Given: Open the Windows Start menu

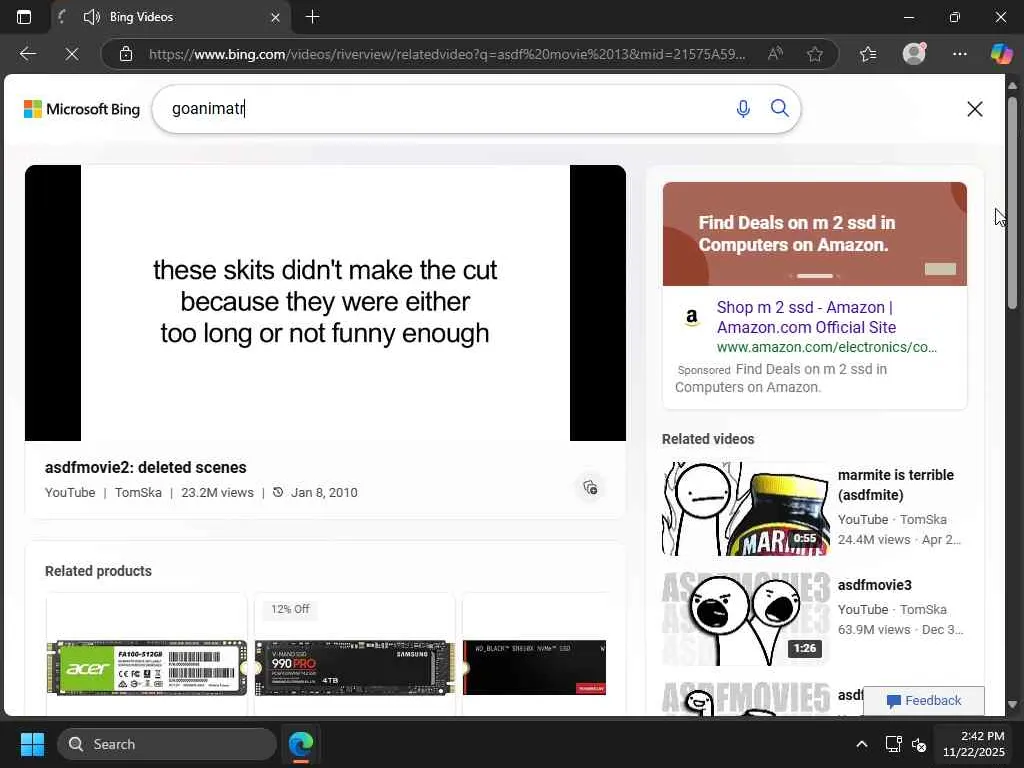Looking at the screenshot, I should pos(32,744).
